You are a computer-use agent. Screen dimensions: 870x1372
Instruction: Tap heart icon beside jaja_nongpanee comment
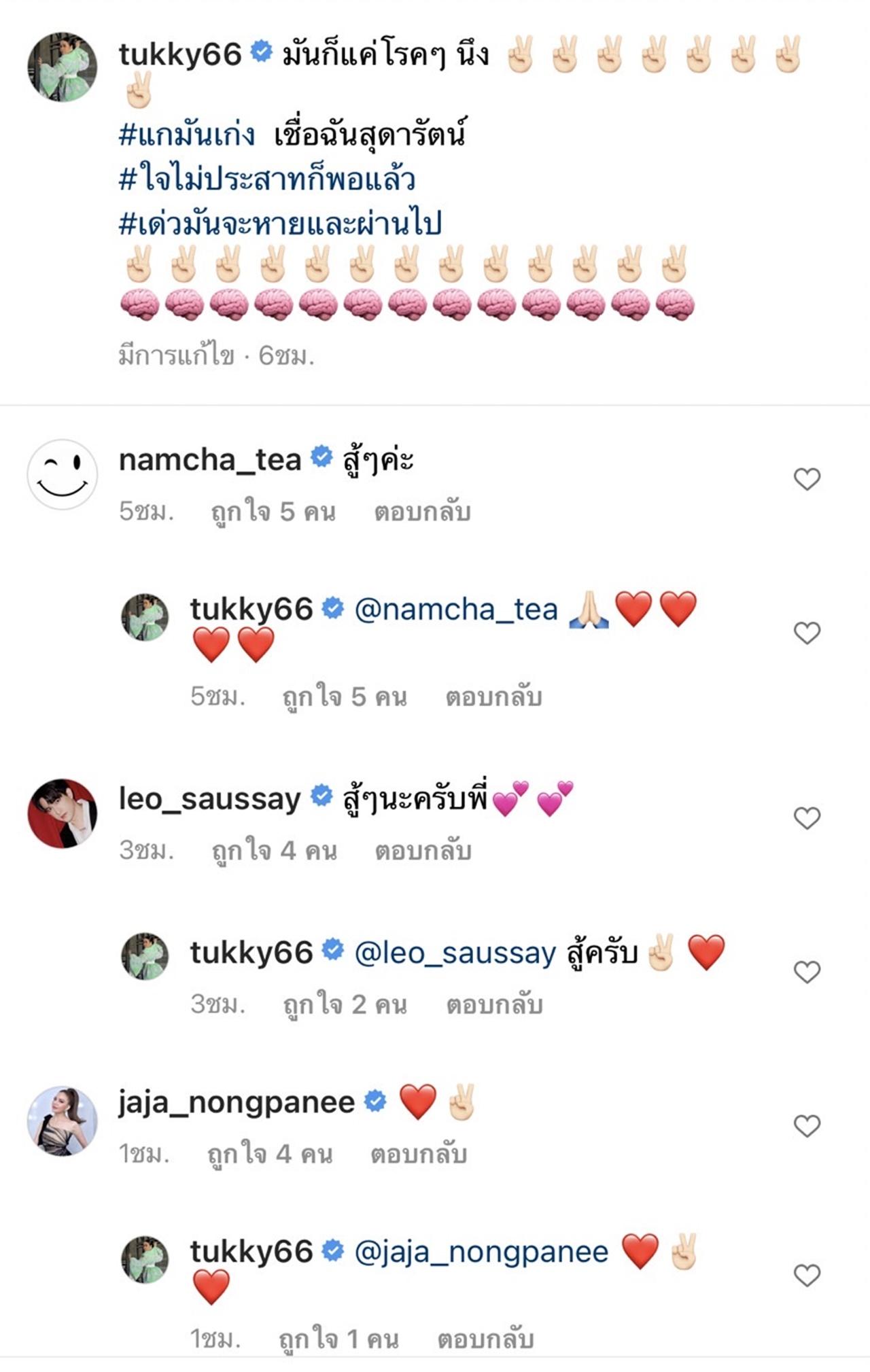[807, 1126]
